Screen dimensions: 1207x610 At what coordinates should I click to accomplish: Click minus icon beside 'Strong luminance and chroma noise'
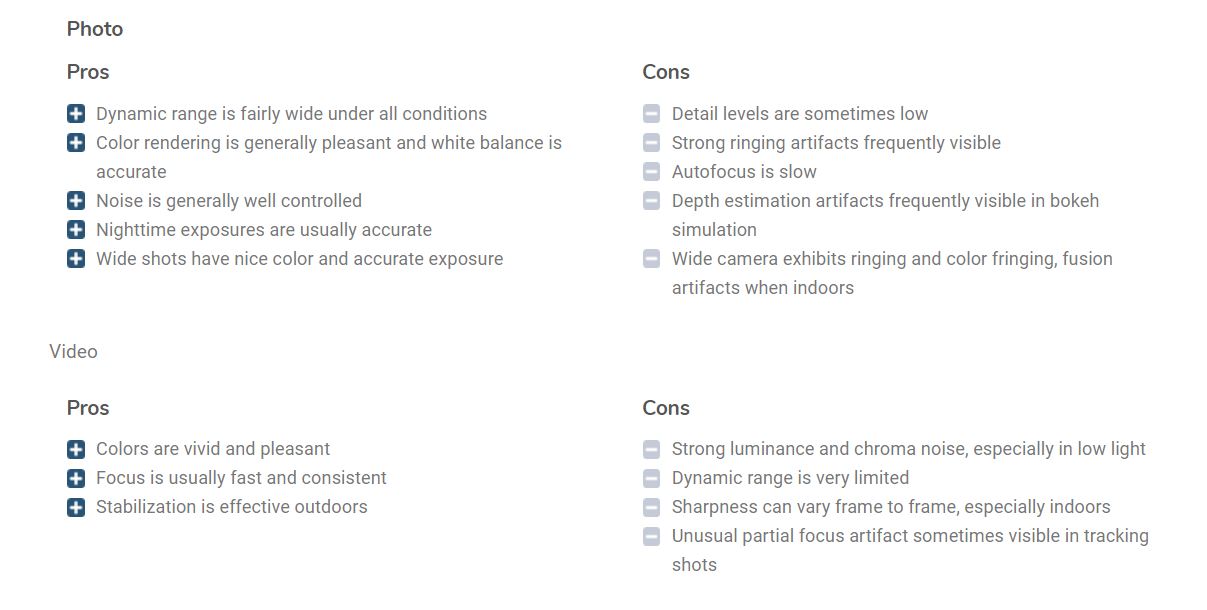tap(652, 449)
